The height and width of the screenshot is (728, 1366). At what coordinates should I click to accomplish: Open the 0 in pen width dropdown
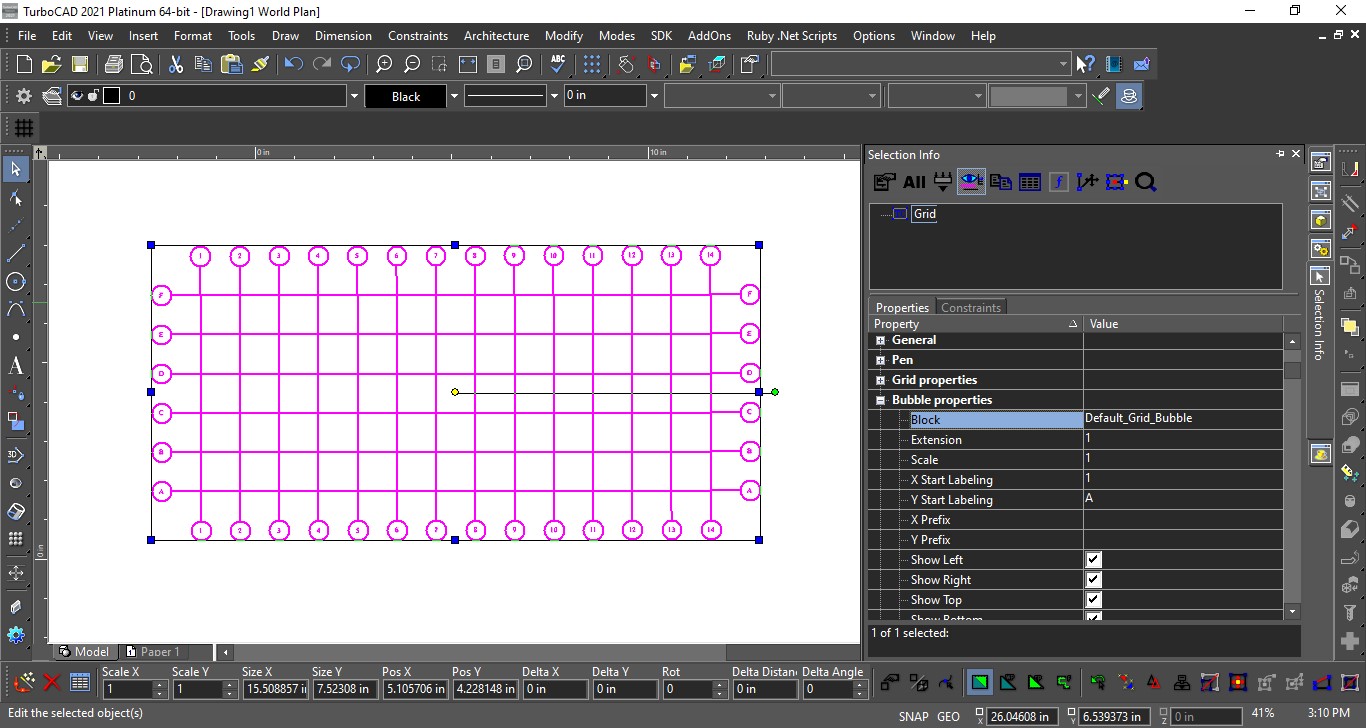tap(654, 96)
